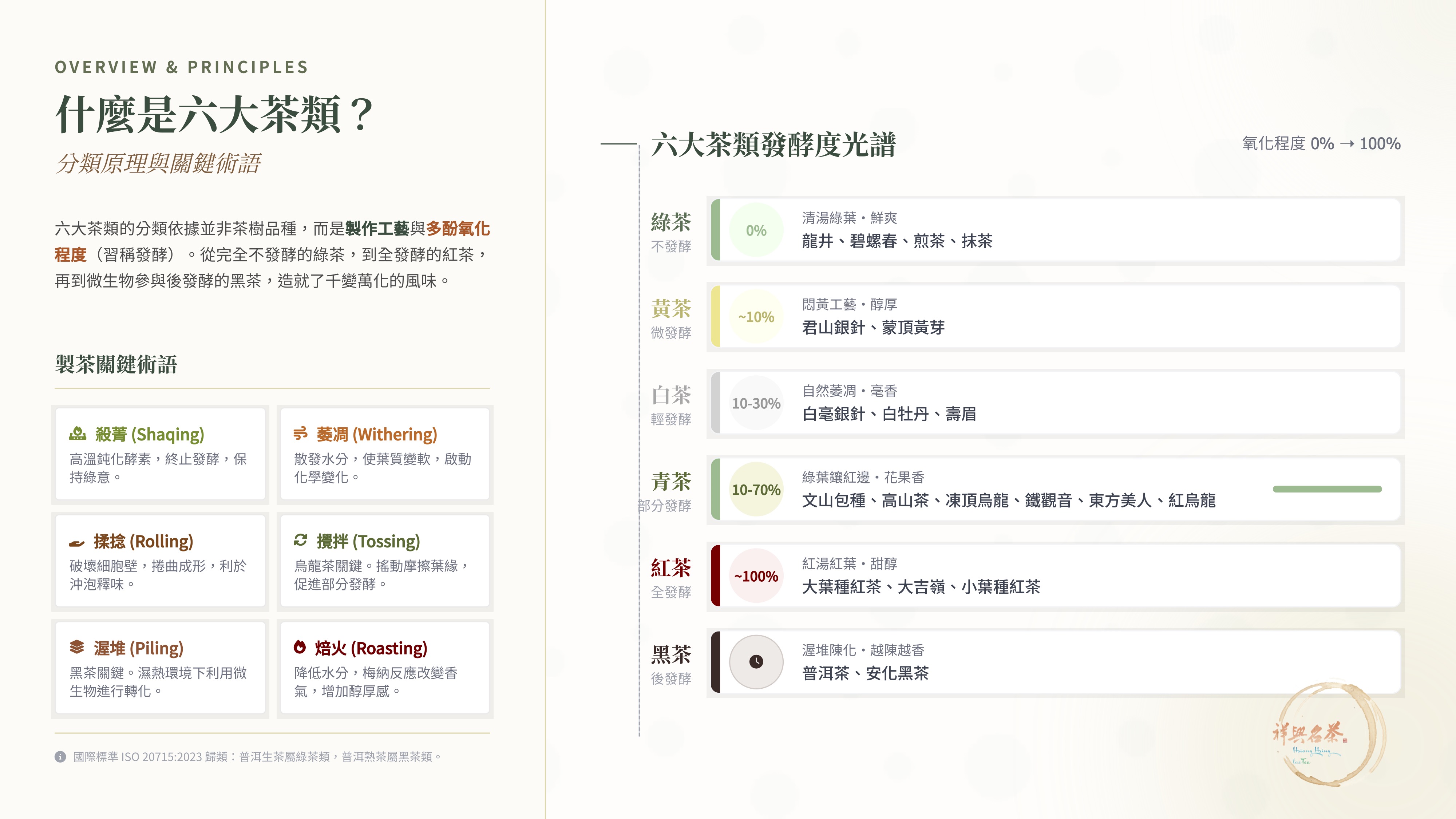
Task: Select the ~100% badge for 紅茶
Action: (x=756, y=576)
